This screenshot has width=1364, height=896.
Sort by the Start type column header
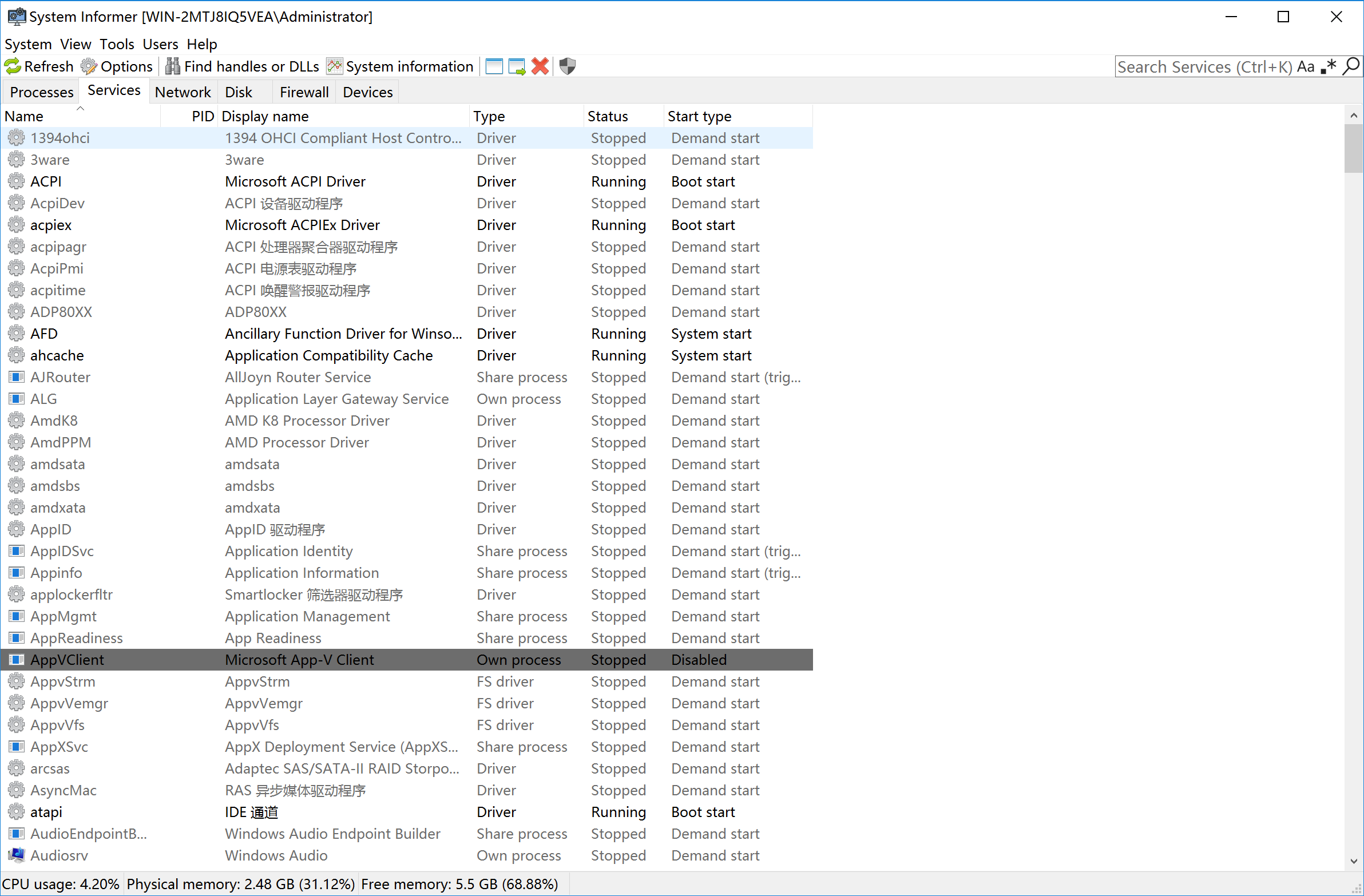[x=699, y=116]
